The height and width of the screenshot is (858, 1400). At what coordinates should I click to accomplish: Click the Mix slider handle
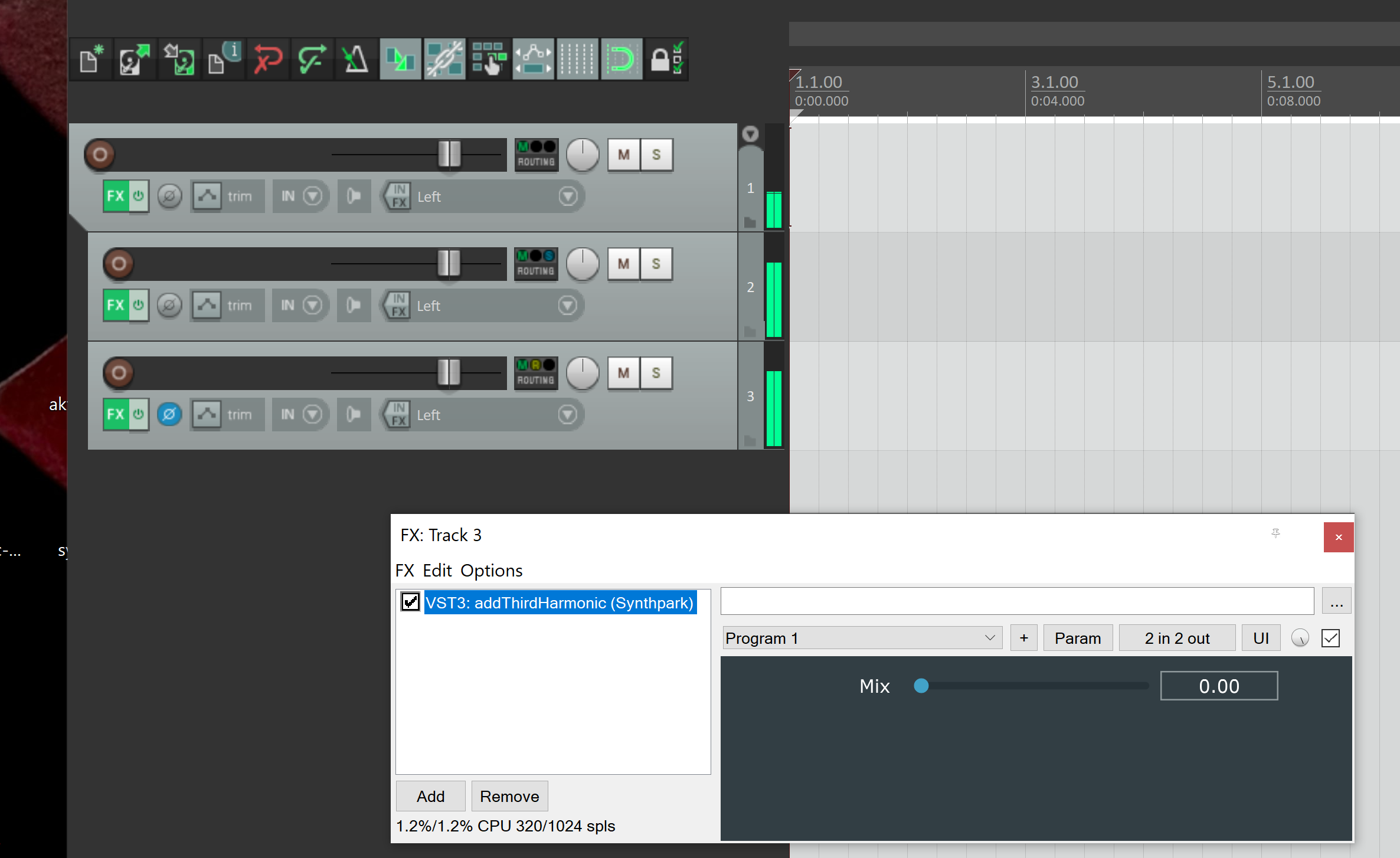click(x=921, y=686)
